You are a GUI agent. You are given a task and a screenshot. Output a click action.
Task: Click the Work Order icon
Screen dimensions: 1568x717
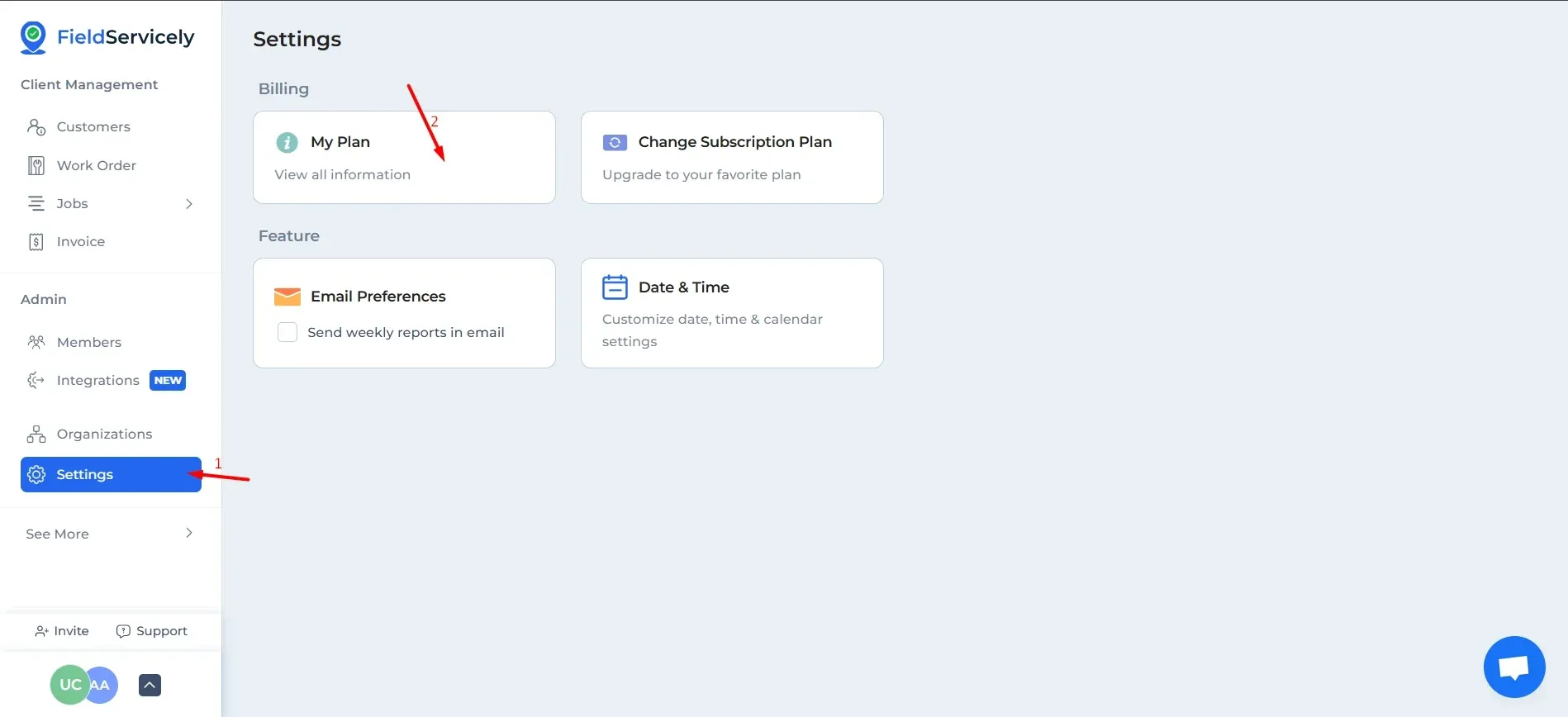click(36, 165)
